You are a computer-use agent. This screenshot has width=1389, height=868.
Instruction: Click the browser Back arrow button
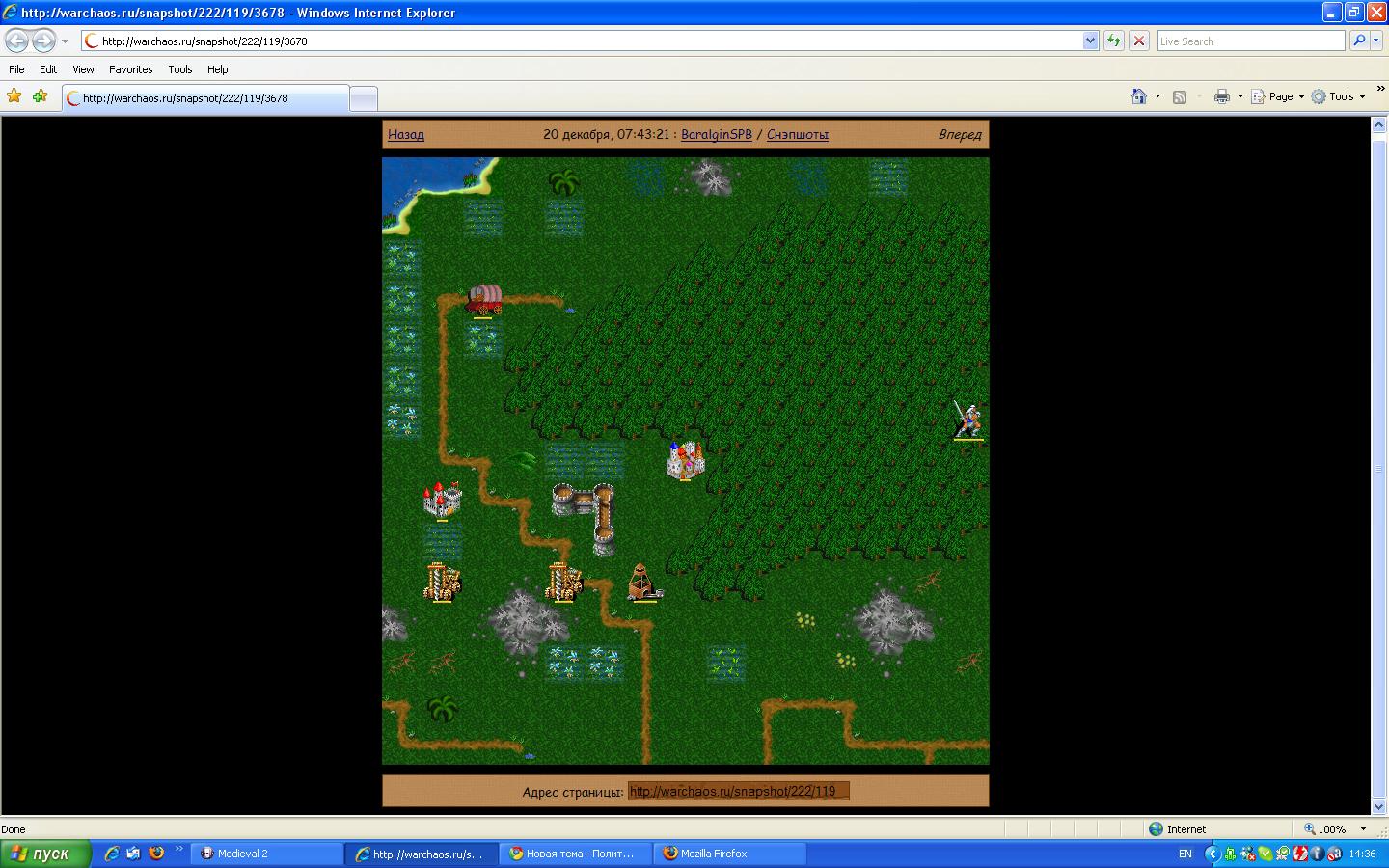[17, 41]
